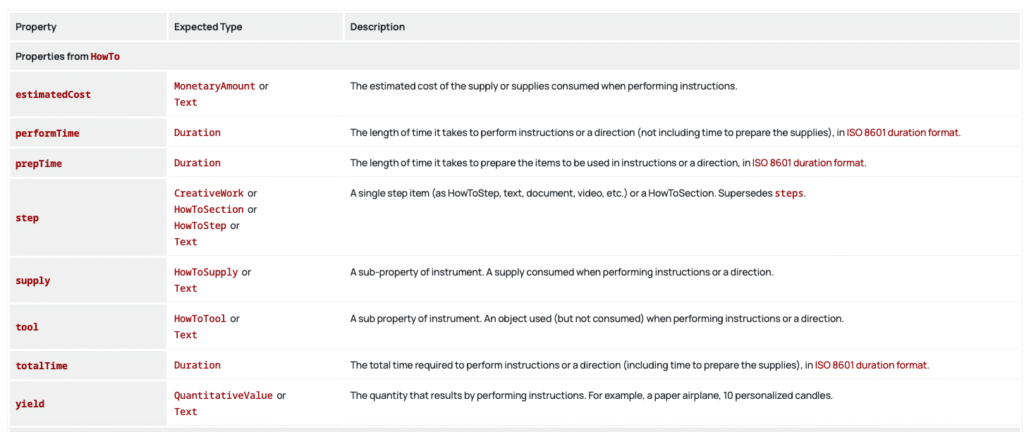Open the HowToStep type link

[200, 225]
